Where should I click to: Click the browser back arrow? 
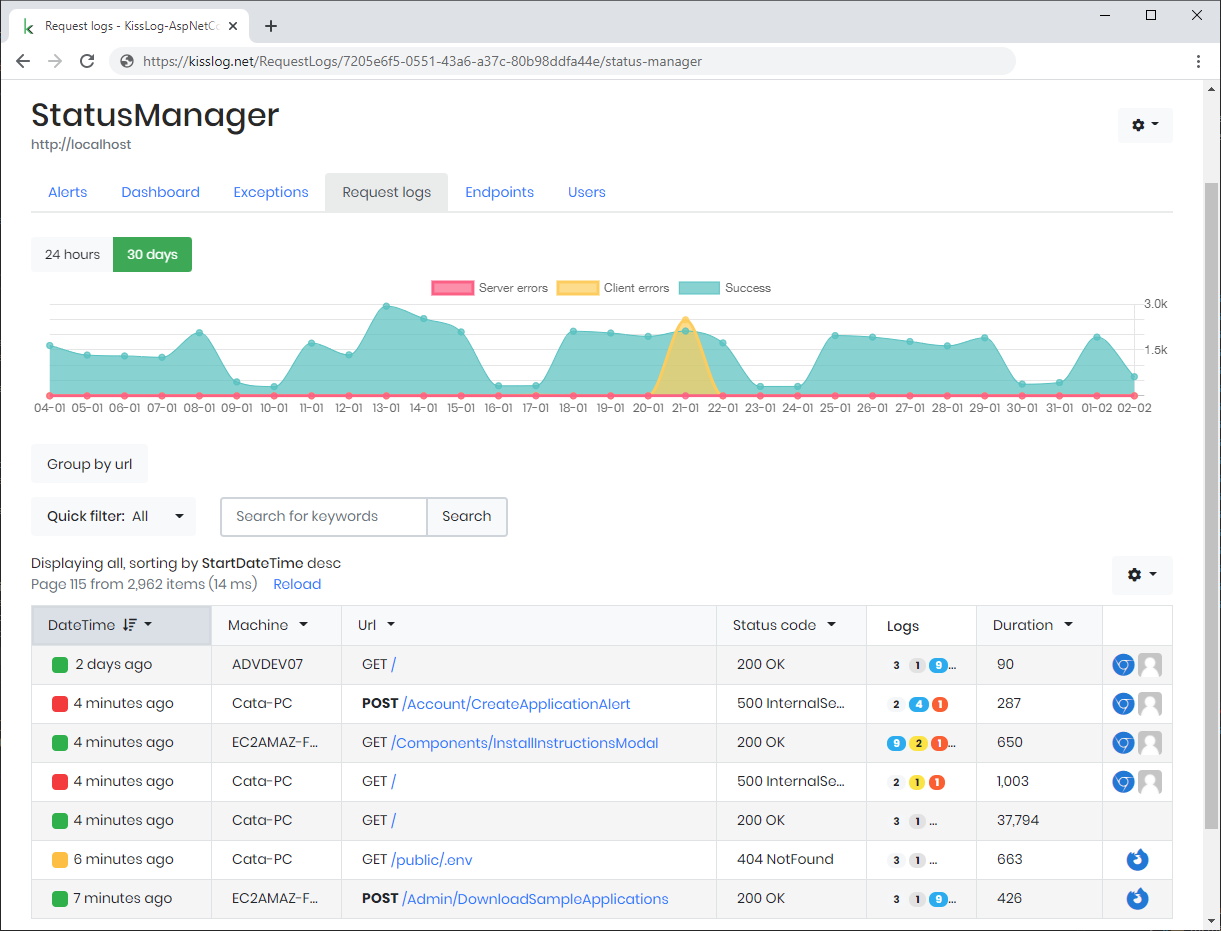pyautogui.click(x=23, y=61)
